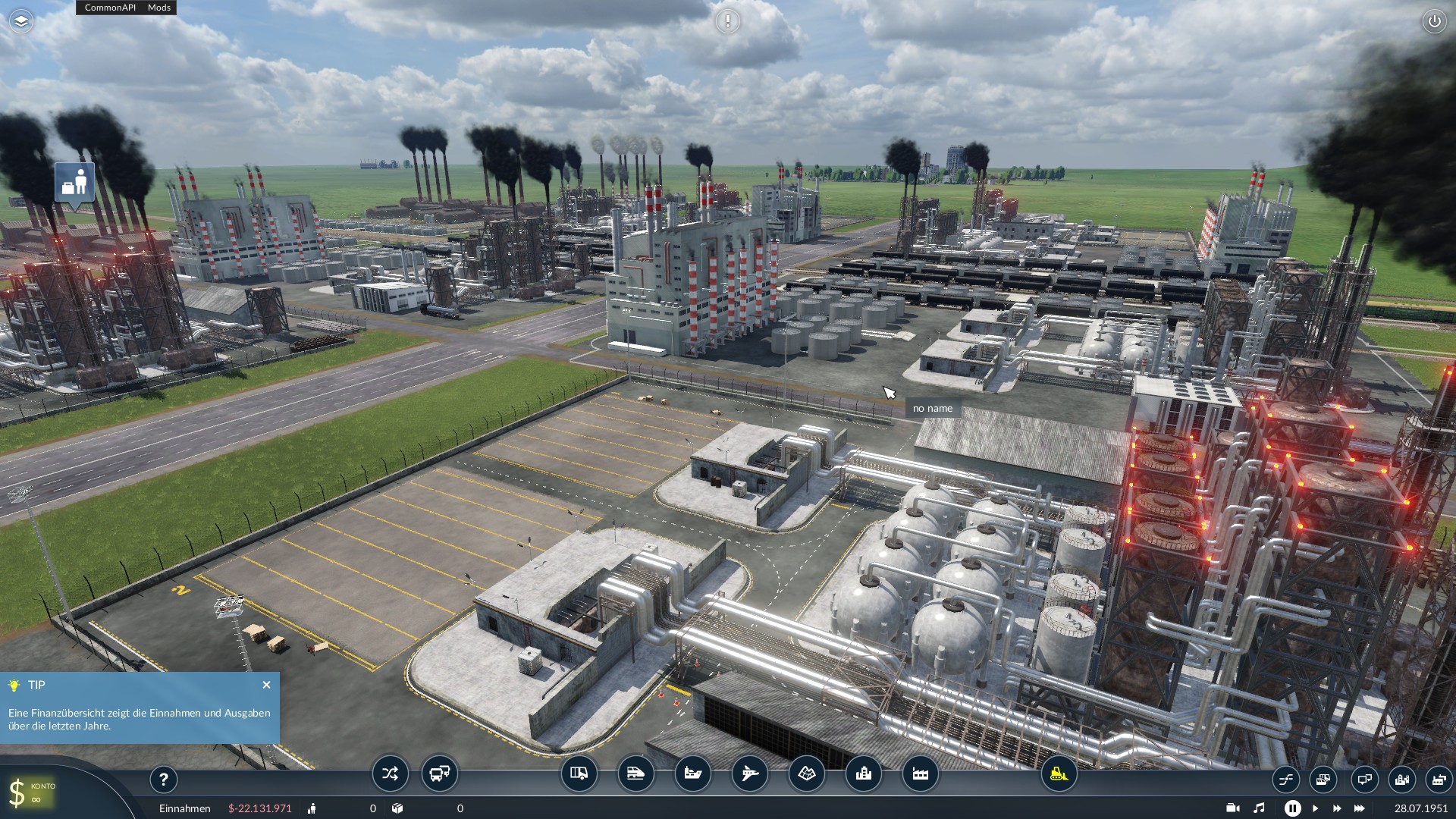Close the TIP notification panel

pyautogui.click(x=266, y=685)
